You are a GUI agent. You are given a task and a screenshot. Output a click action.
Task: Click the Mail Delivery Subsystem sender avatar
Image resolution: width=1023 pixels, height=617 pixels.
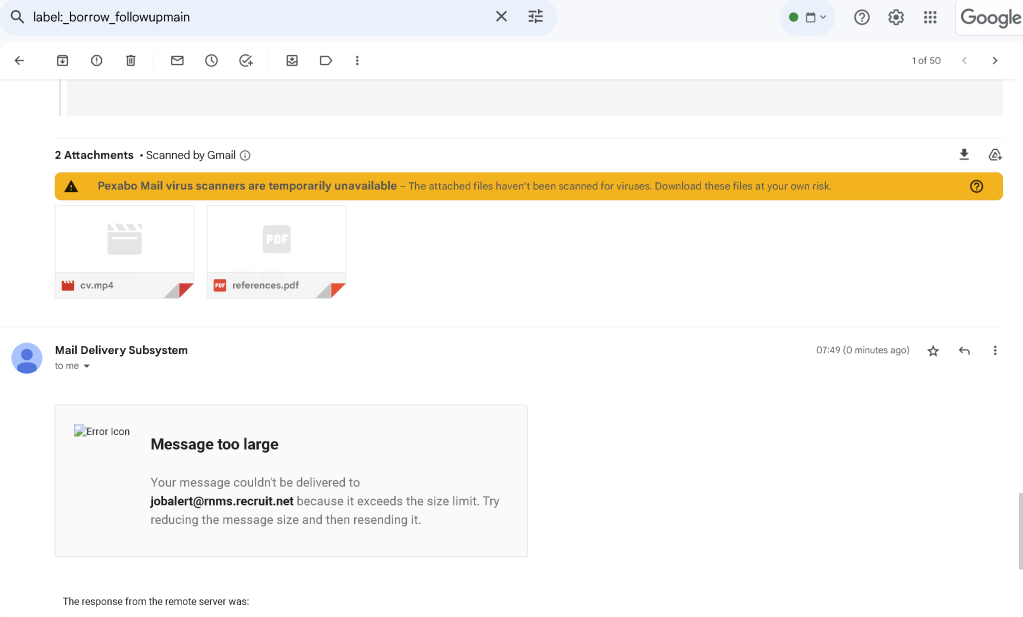pos(27,358)
